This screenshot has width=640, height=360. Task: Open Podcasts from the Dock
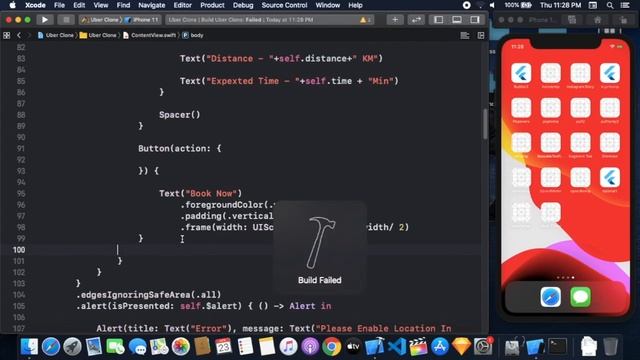point(310,347)
